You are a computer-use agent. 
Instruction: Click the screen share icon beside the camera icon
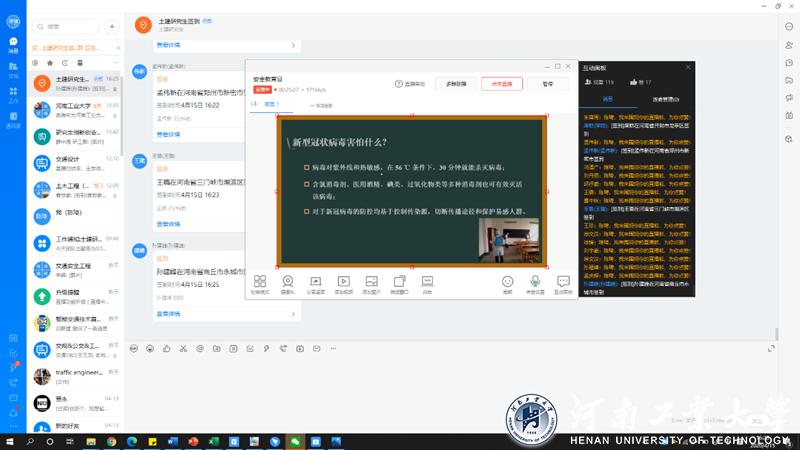(x=315, y=285)
